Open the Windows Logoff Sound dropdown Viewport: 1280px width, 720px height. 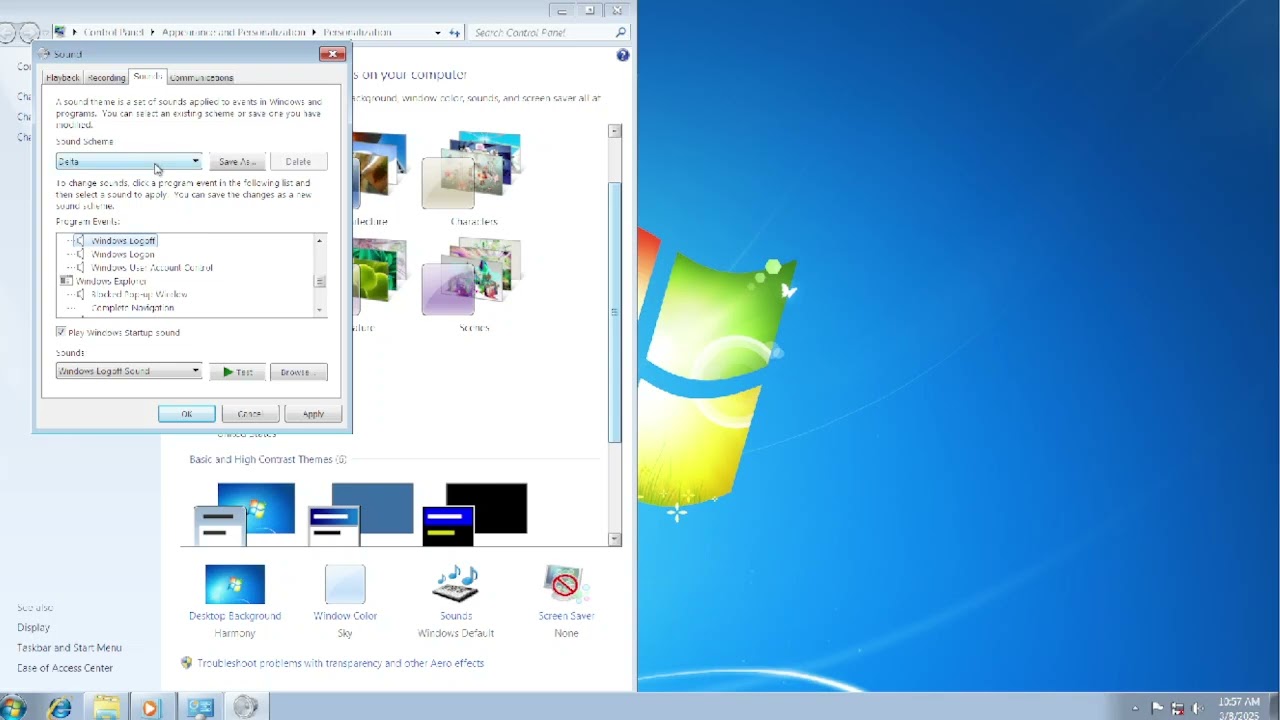click(x=129, y=371)
